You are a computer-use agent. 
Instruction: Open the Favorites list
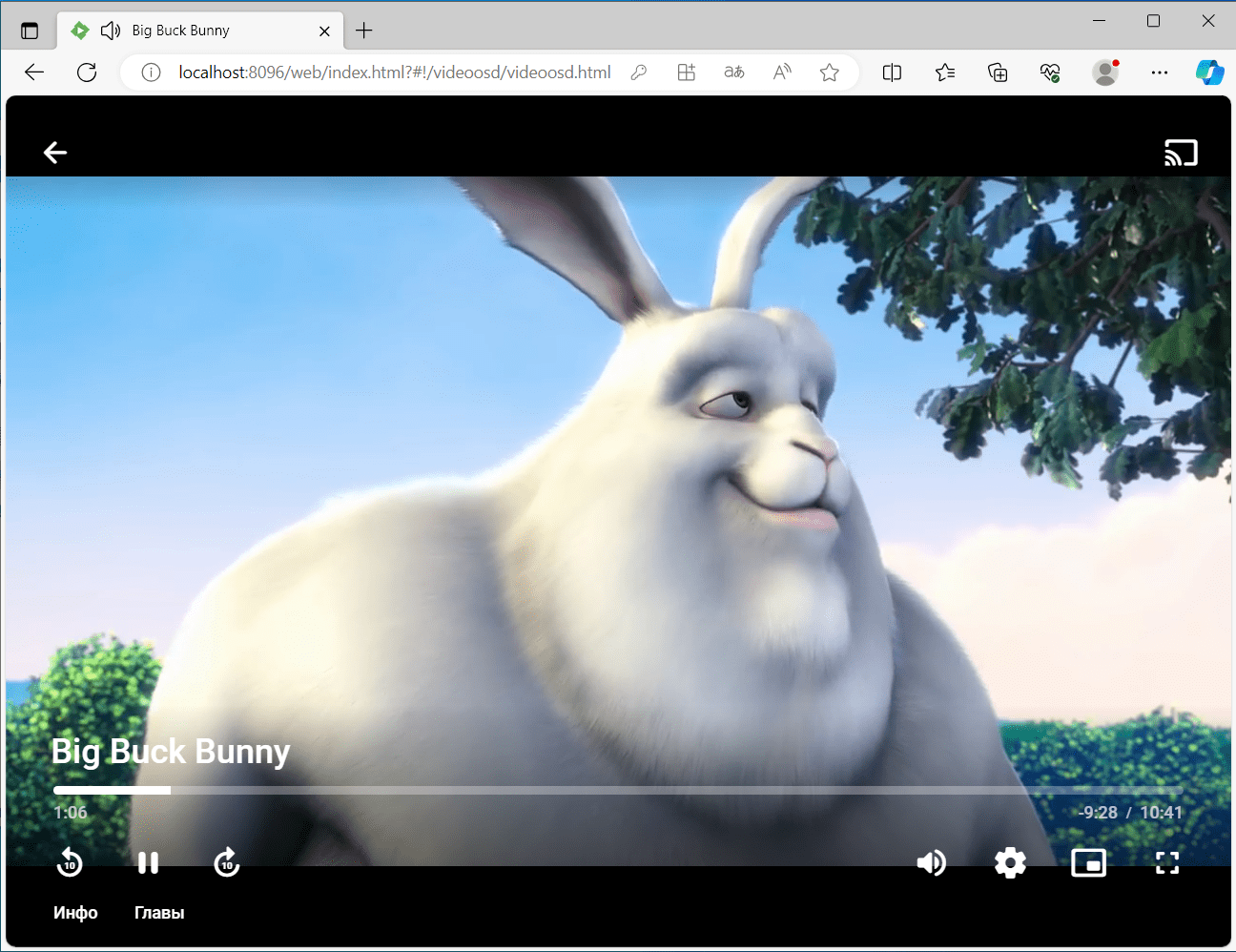[945, 72]
